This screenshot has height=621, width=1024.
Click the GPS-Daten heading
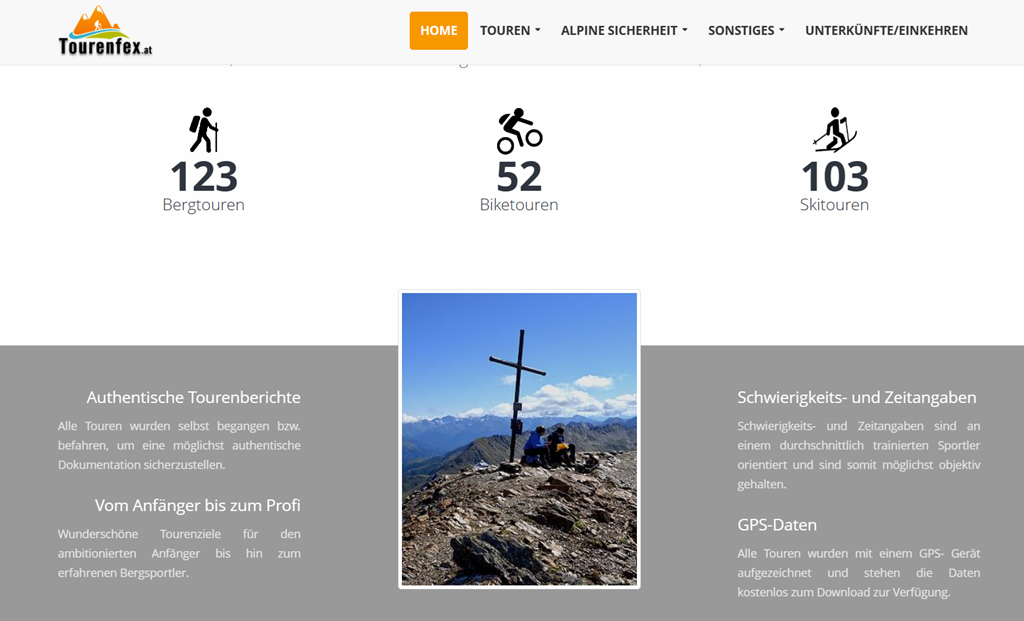point(777,525)
